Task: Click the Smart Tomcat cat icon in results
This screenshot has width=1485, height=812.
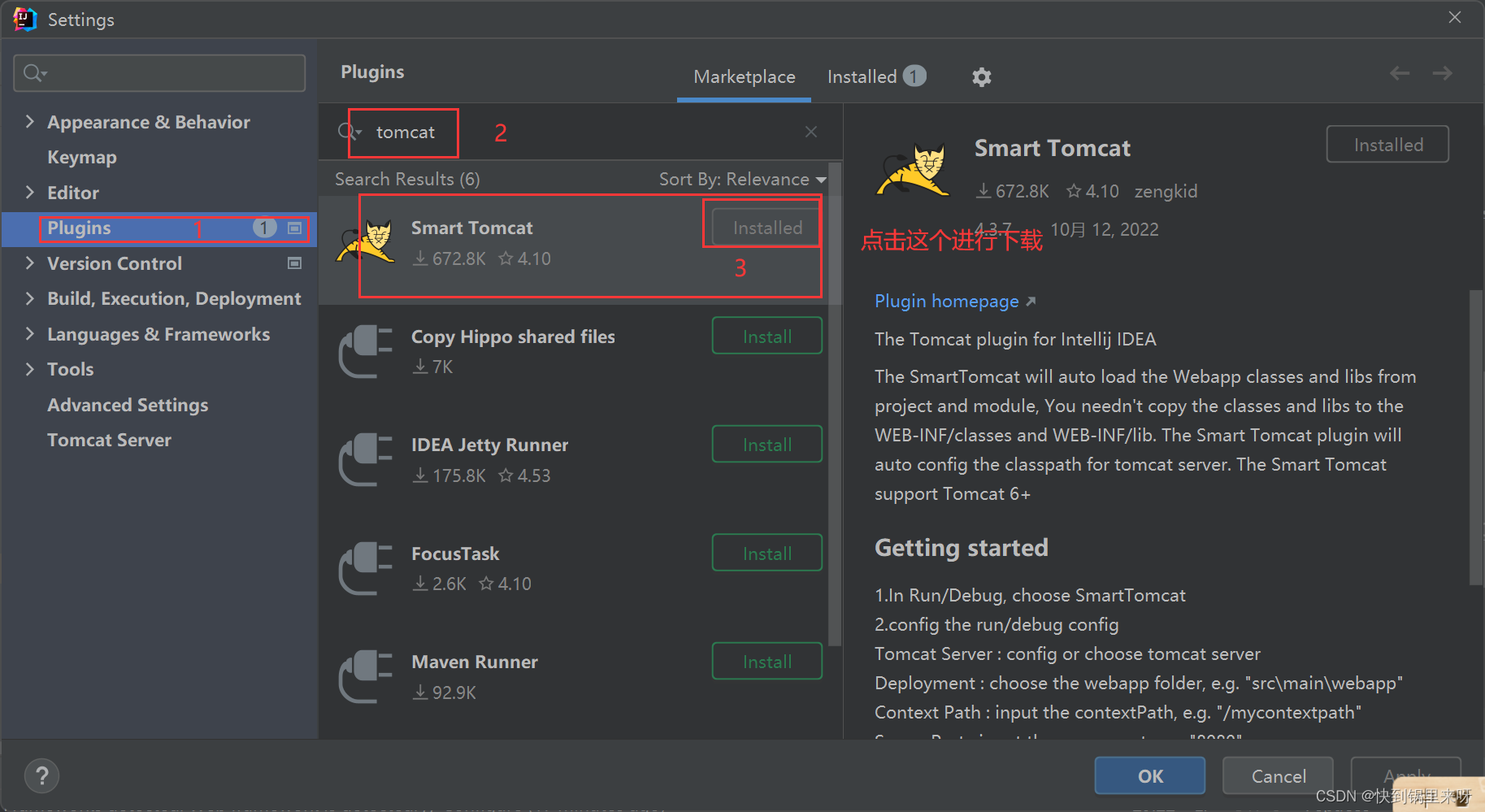Action: (x=366, y=242)
